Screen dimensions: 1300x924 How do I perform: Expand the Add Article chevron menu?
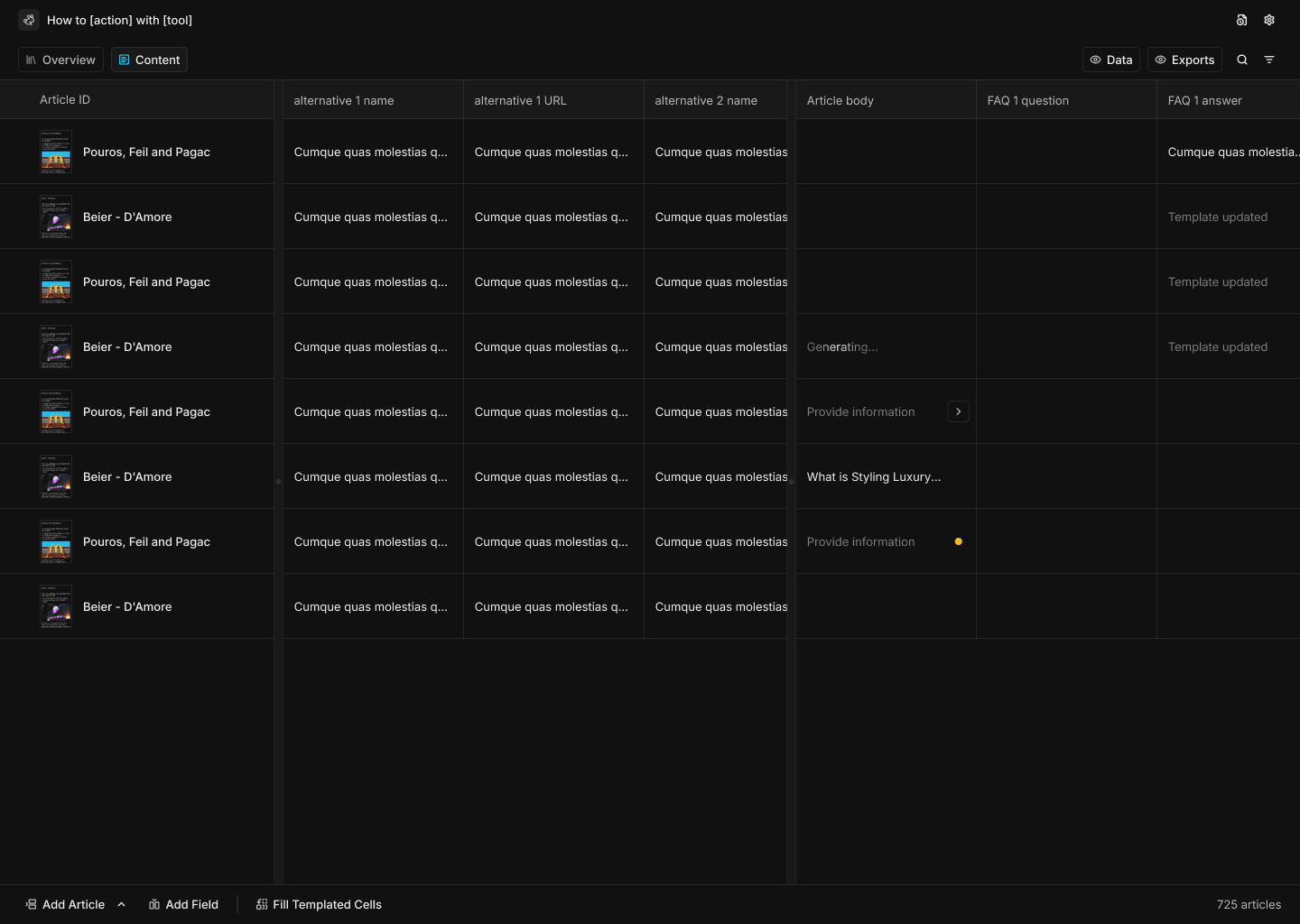click(121, 904)
